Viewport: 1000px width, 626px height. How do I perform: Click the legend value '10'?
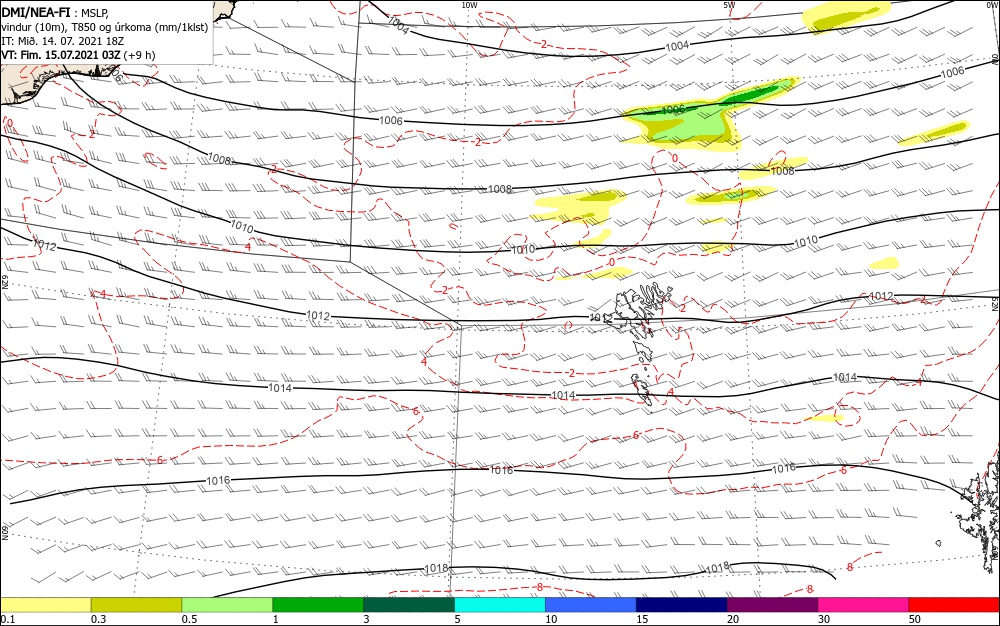pyautogui.click(x=551, y=619)
